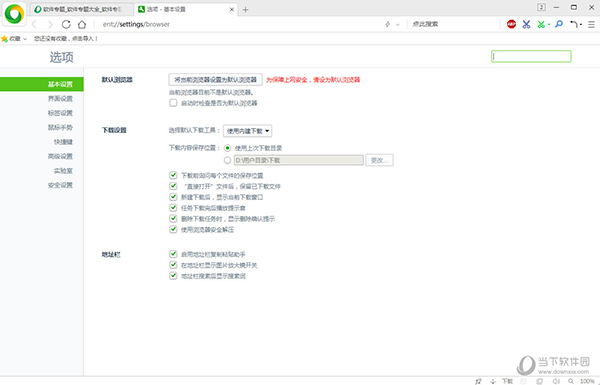
Task: Open the default download tool dropdown
Action: (x=248, y=131)
